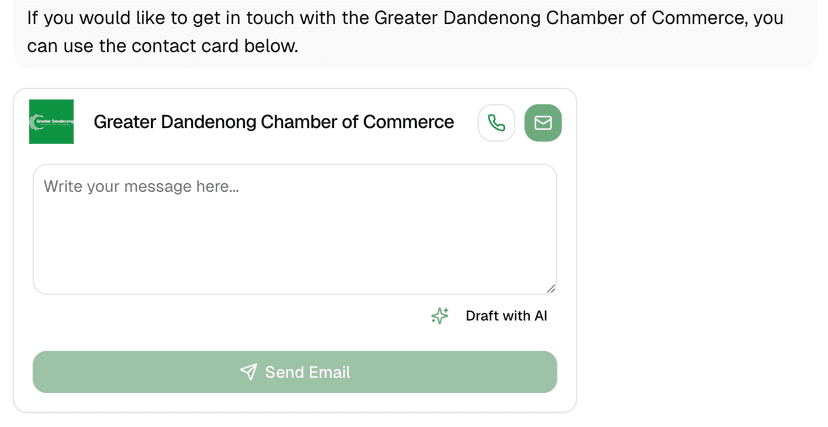This screenshot has width=828, height=427.
Task: Click the Greater Dandenong green logo
Action: [51, 121]
